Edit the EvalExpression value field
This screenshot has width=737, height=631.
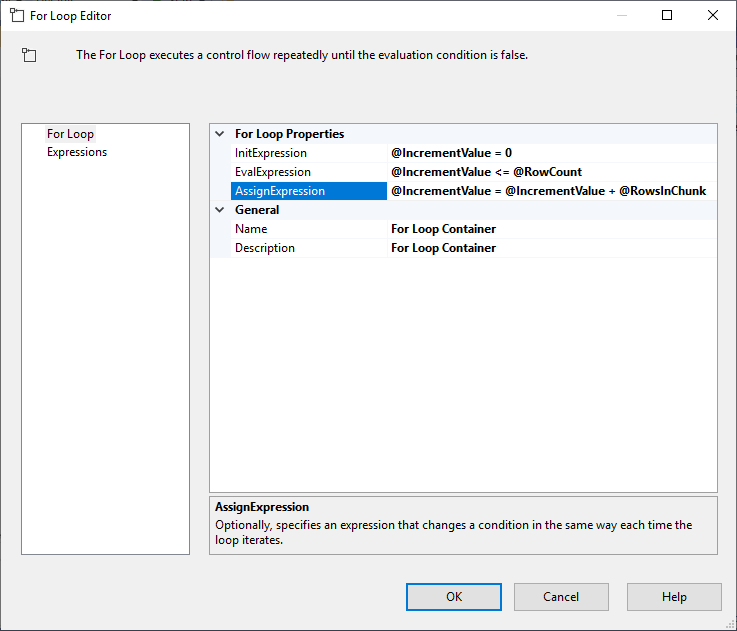click(550, 172)
